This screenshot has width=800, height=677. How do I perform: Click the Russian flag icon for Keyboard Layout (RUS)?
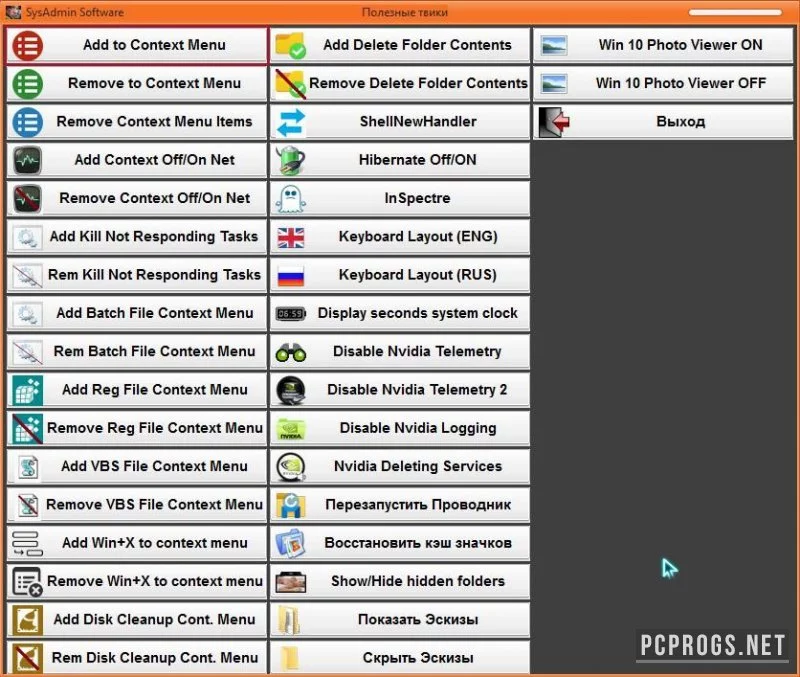coord(290,276)
